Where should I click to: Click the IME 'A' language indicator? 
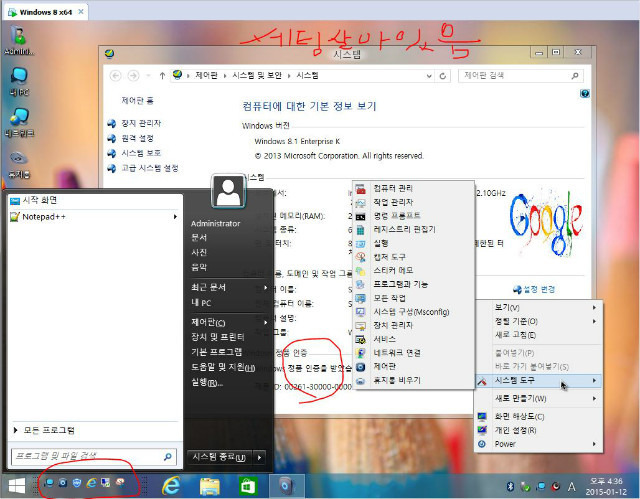pyautogui.click(x=571, y=486)
